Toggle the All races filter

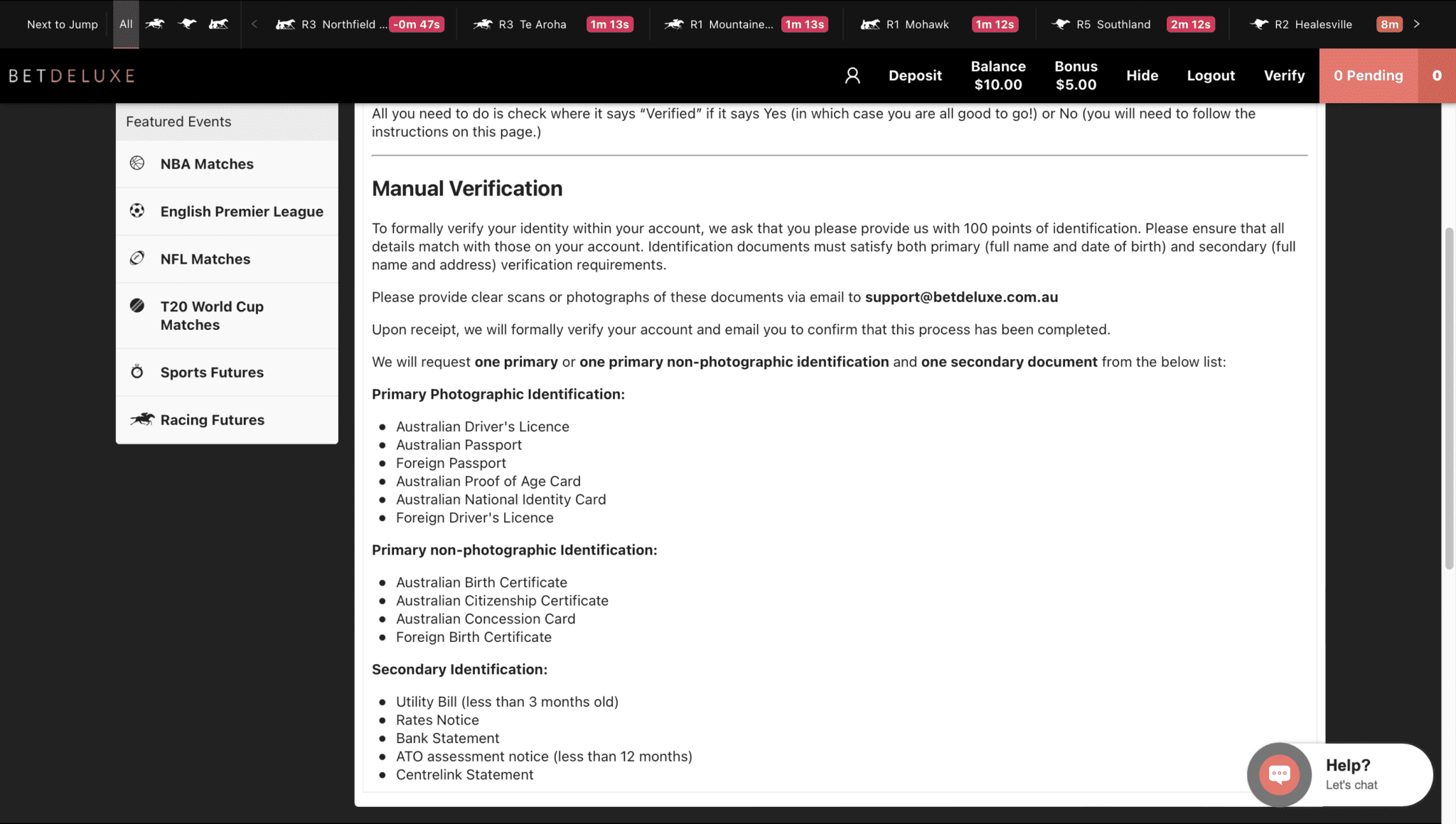pyautogui.click(x=126, y=24)
